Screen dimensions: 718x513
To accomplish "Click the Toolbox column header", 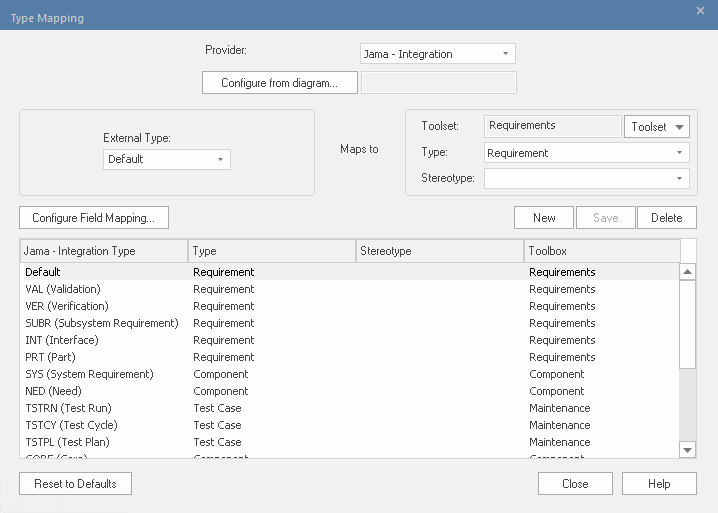I will pyautogui.click(x=601, y=251).
